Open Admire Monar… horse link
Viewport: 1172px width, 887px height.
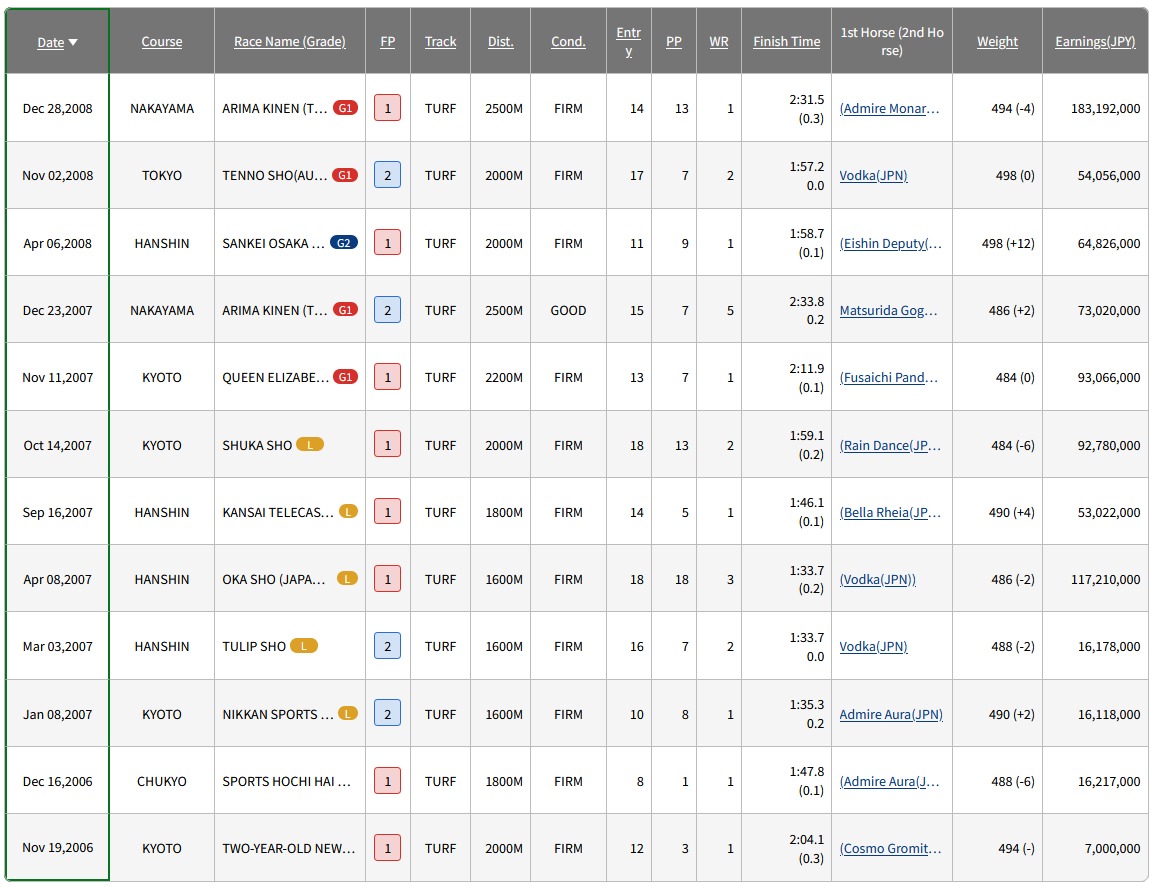click(x=889, y=108)
